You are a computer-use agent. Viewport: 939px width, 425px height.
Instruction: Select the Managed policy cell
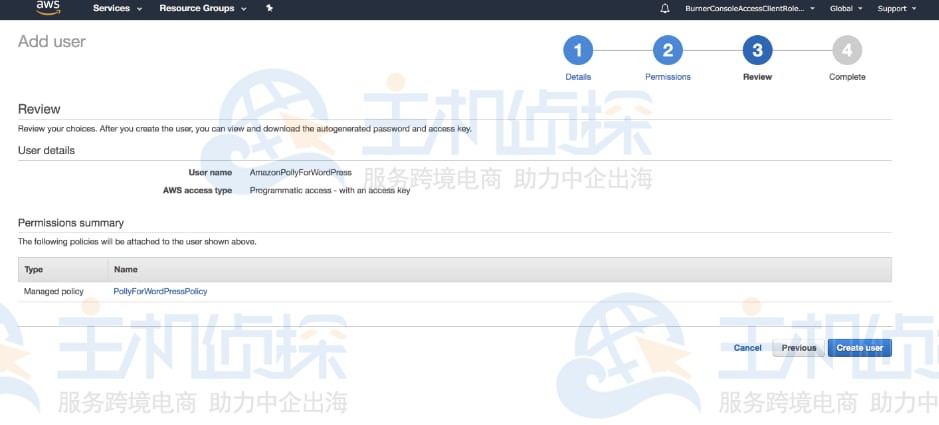54,292
